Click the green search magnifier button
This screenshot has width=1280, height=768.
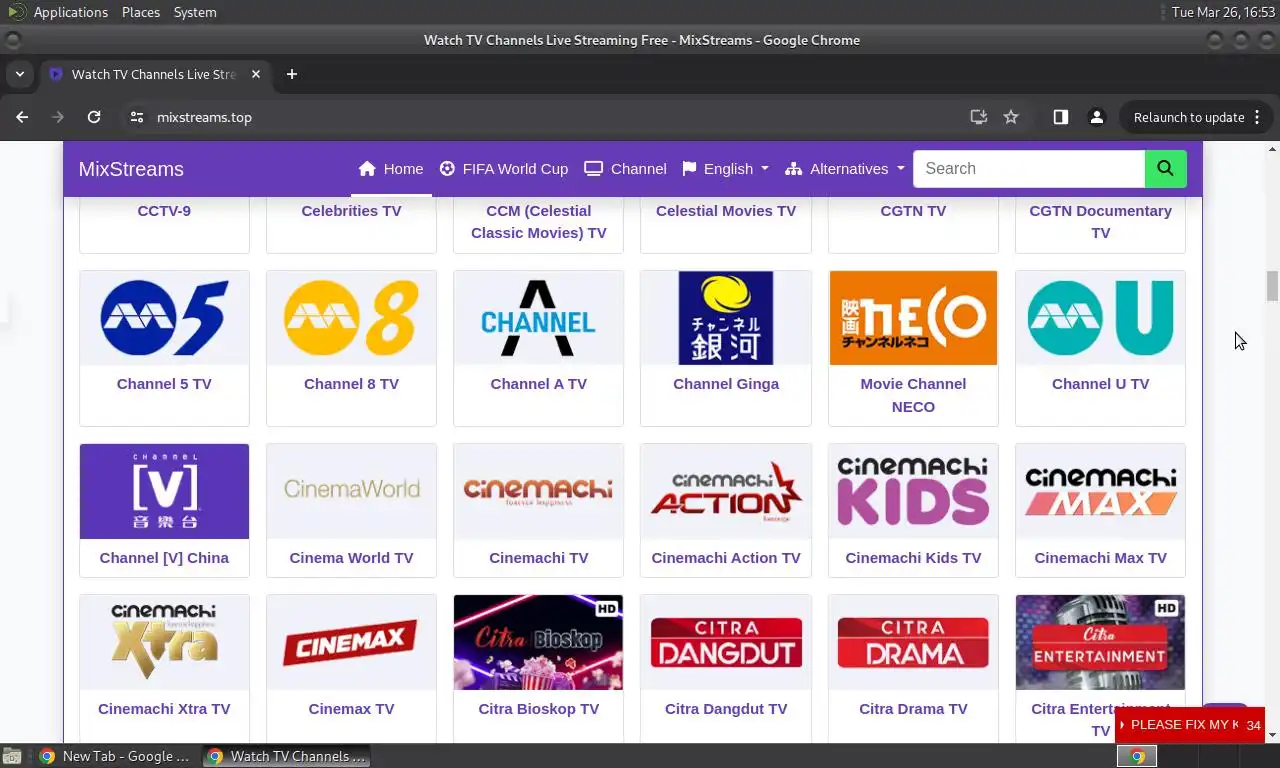coord(1166,169)
